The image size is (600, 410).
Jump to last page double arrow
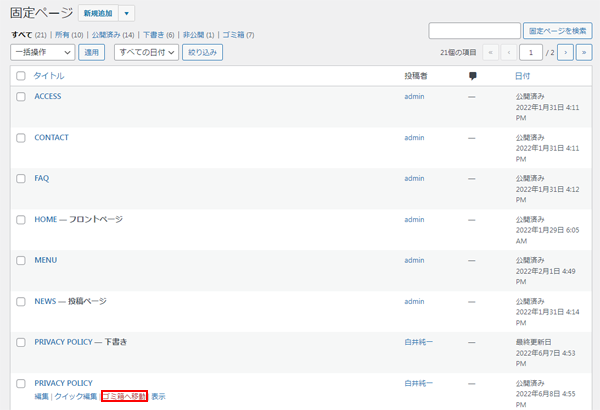[584, 52]
